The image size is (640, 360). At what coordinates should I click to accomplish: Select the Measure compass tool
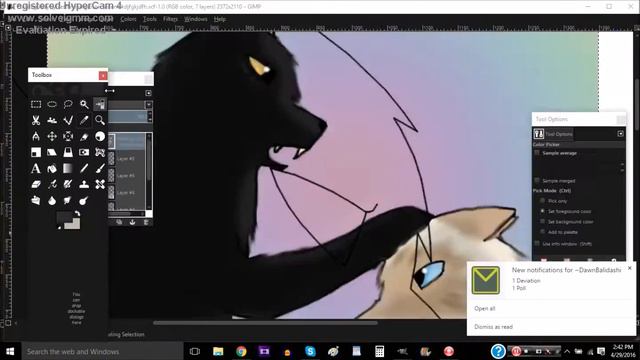tap(36, 136)
